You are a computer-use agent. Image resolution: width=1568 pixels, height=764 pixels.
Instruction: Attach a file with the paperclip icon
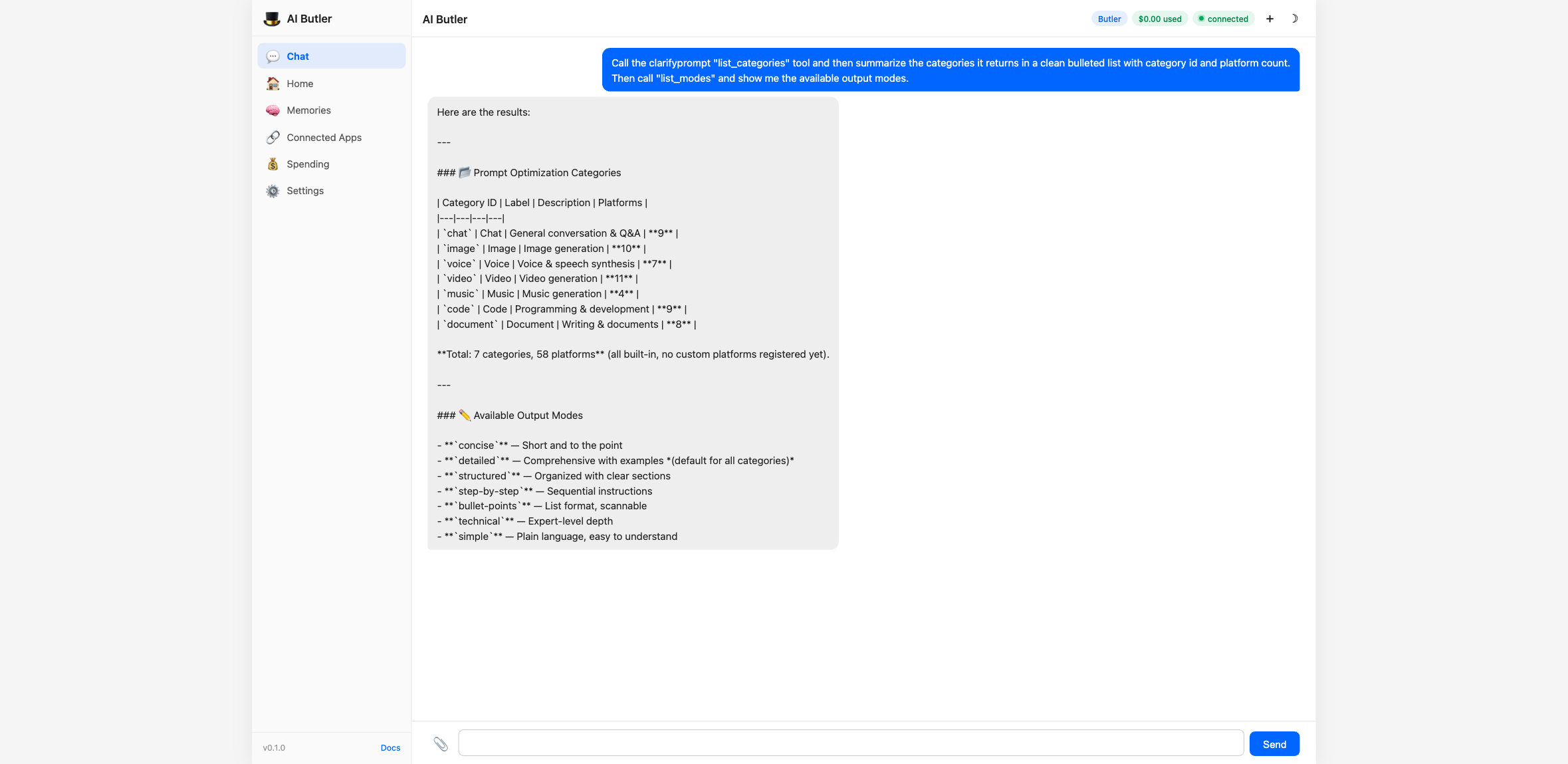[442, 743]
